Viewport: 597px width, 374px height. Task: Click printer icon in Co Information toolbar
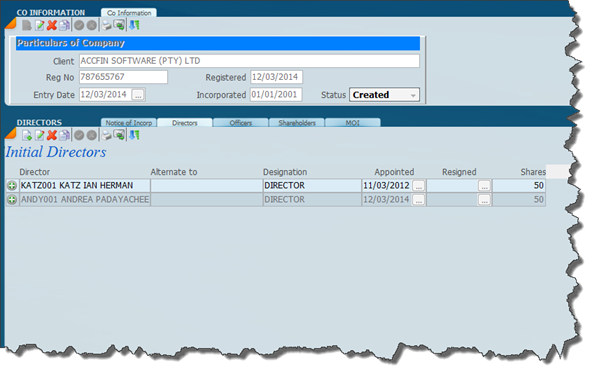pyautogui.click(x=106, y=26)
